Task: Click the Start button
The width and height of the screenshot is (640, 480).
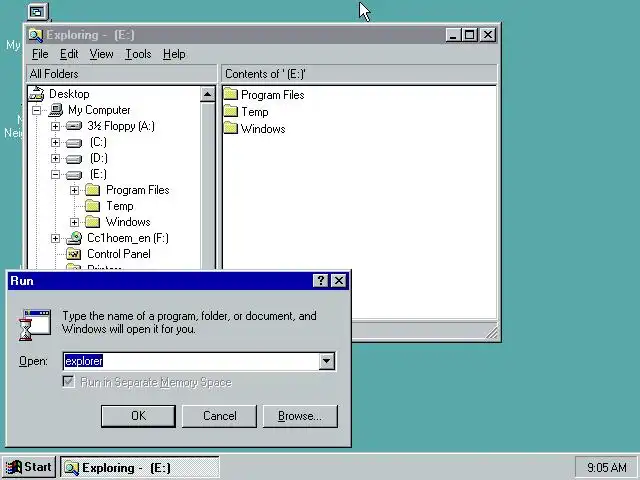Action: [29, 467]
